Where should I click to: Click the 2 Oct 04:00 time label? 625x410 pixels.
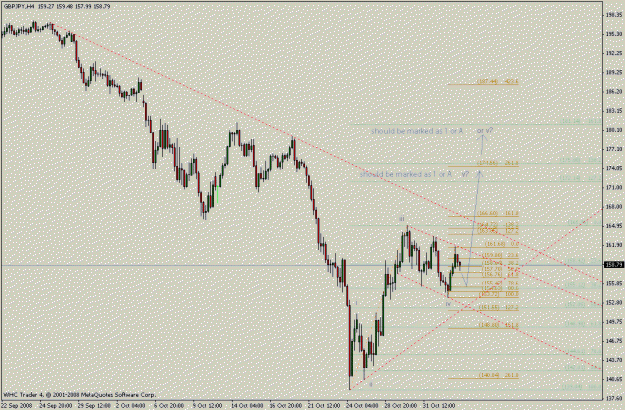pos(130,406)
